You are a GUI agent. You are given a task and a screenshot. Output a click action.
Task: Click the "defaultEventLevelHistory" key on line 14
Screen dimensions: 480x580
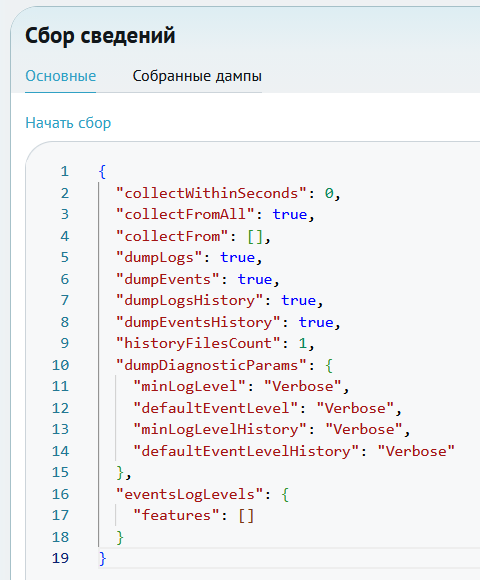[246, 451]
